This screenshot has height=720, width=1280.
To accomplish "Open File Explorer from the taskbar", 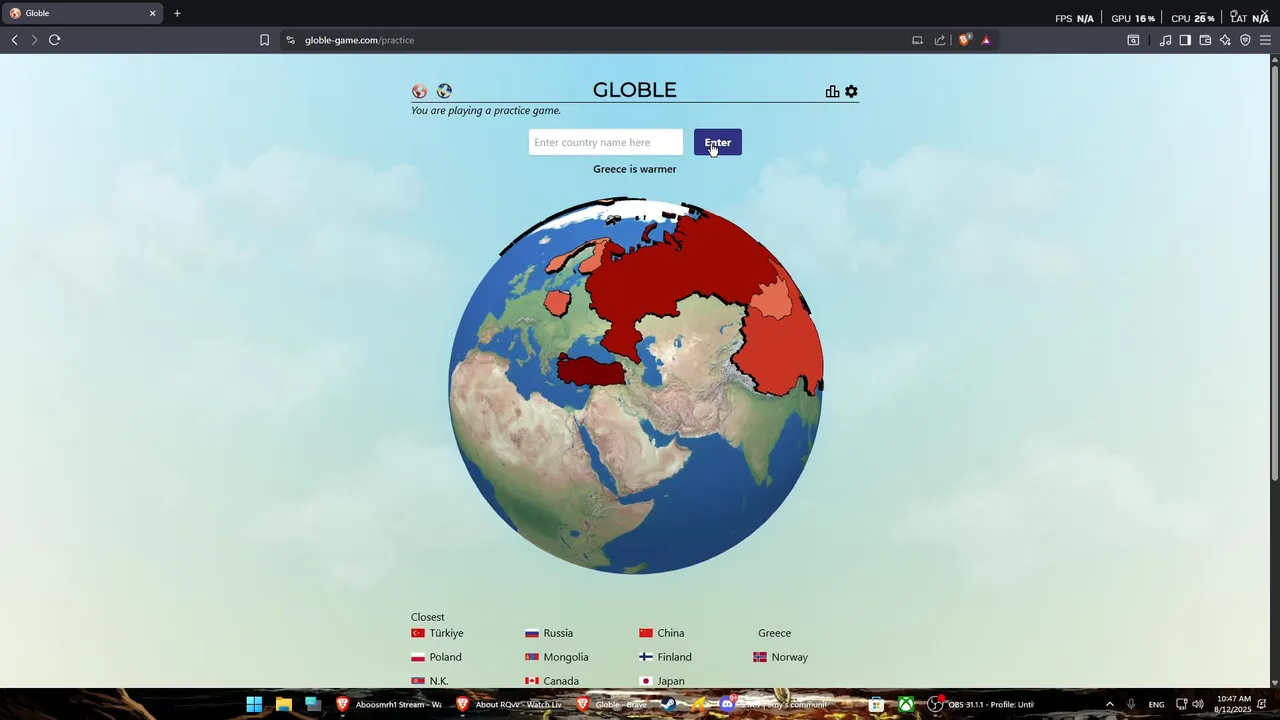I will coord(284,704).
